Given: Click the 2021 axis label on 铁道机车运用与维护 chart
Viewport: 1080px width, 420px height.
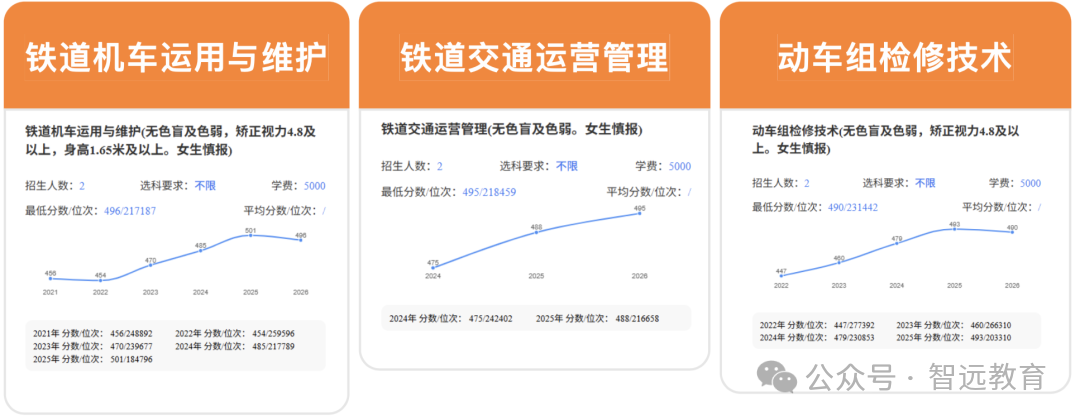Looking at the screenshot, I should tap(50, 293).
